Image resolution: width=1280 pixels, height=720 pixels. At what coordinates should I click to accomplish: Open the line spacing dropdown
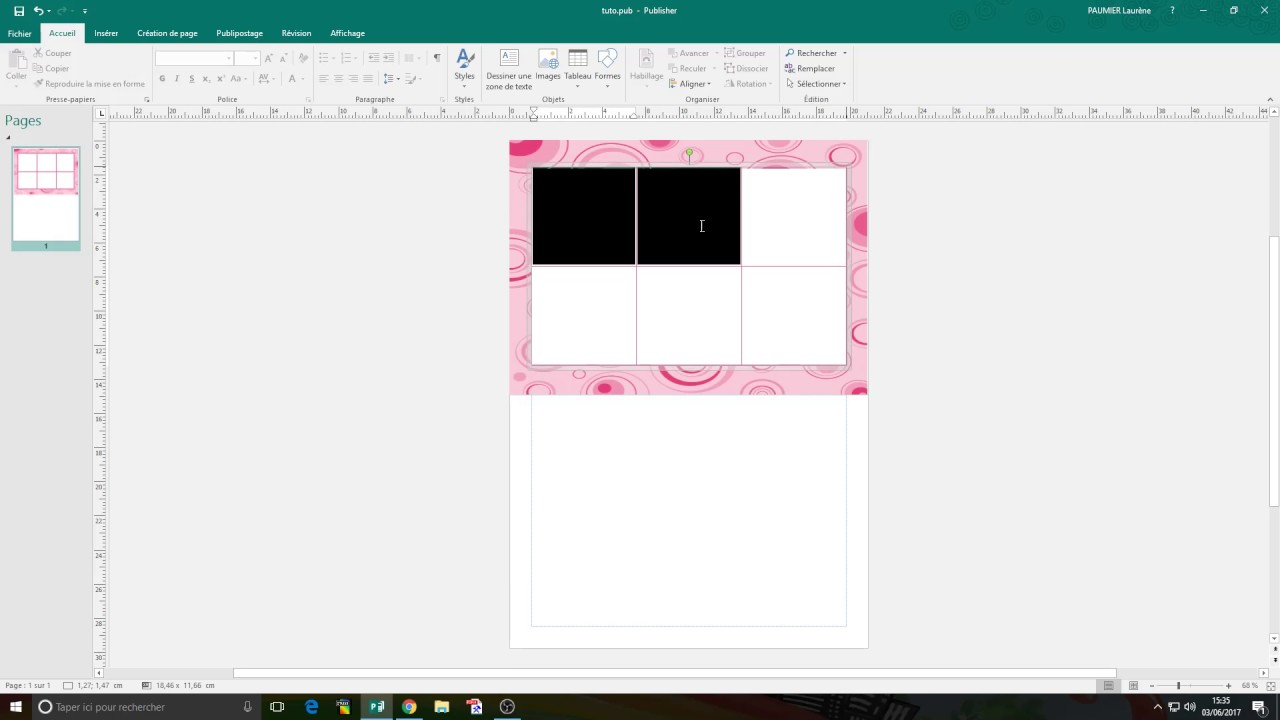[x=391, y=79]
